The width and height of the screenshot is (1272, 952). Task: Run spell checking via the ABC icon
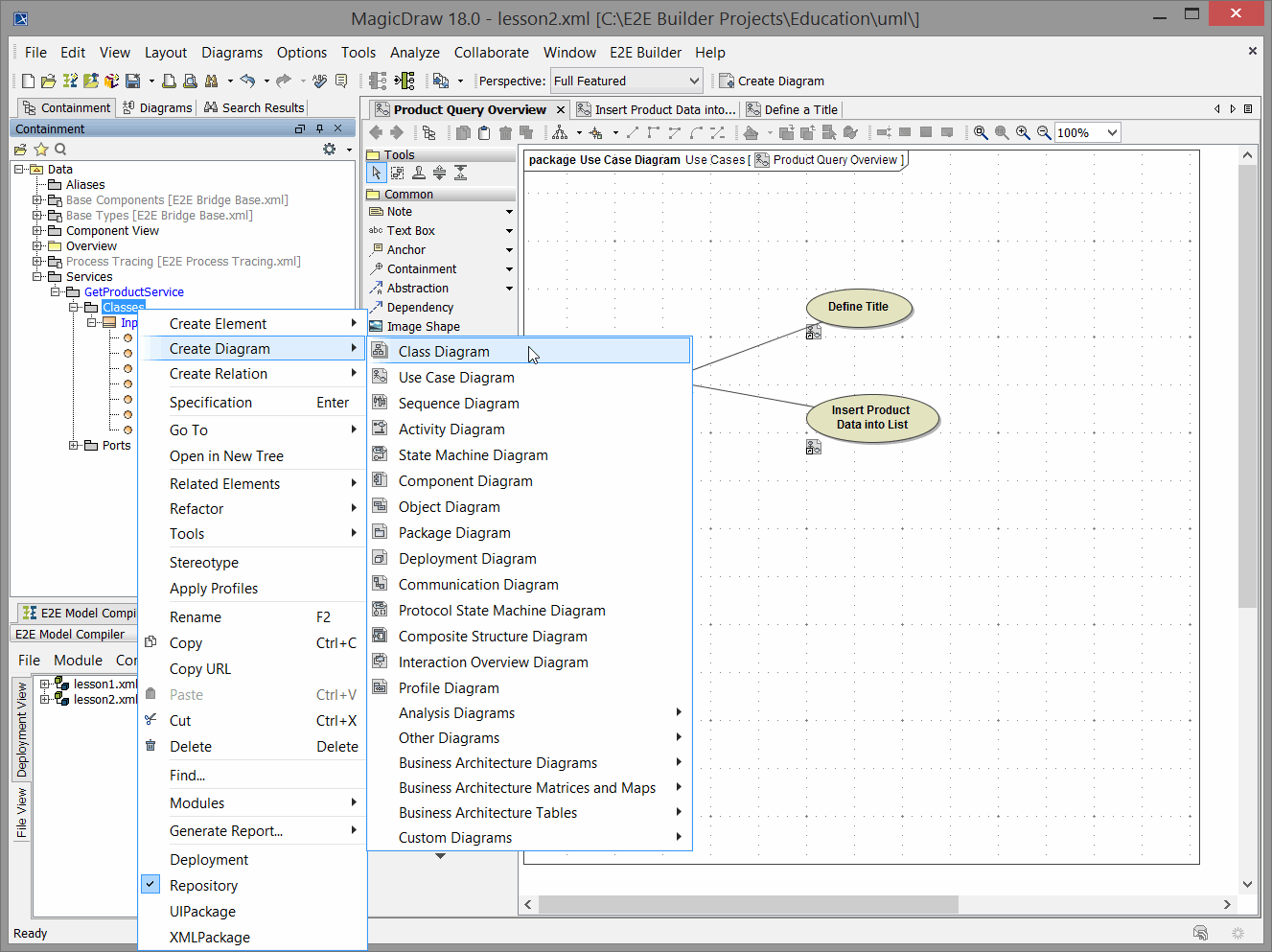click(x=319, y=81)
